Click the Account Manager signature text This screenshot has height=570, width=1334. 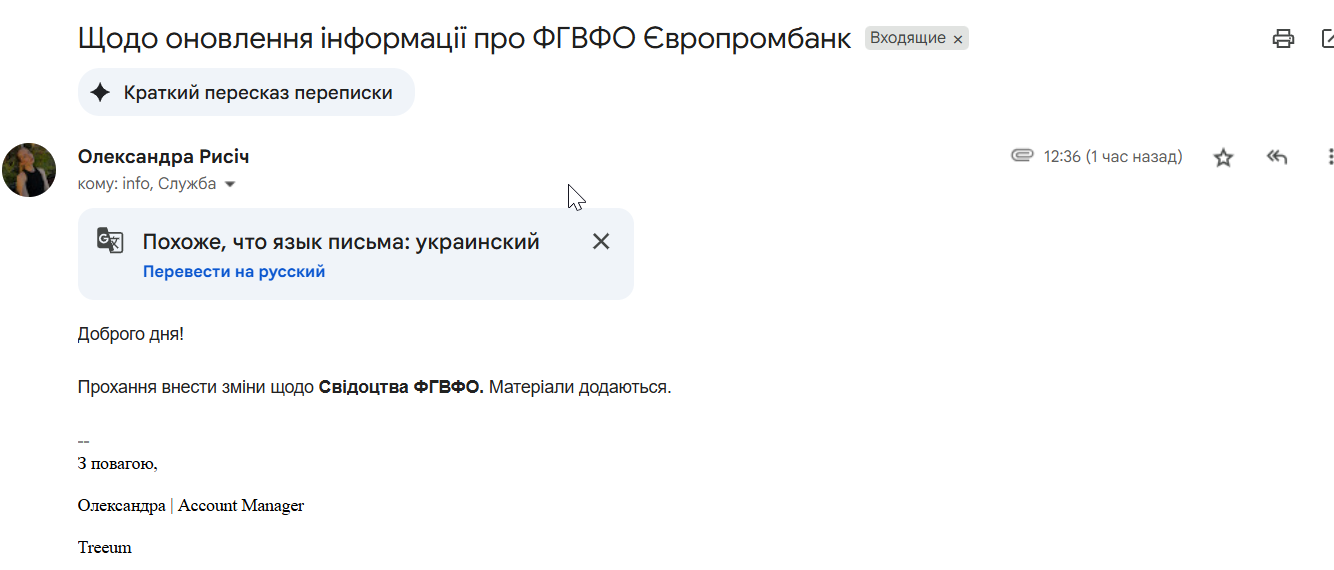tap(241, 506)
